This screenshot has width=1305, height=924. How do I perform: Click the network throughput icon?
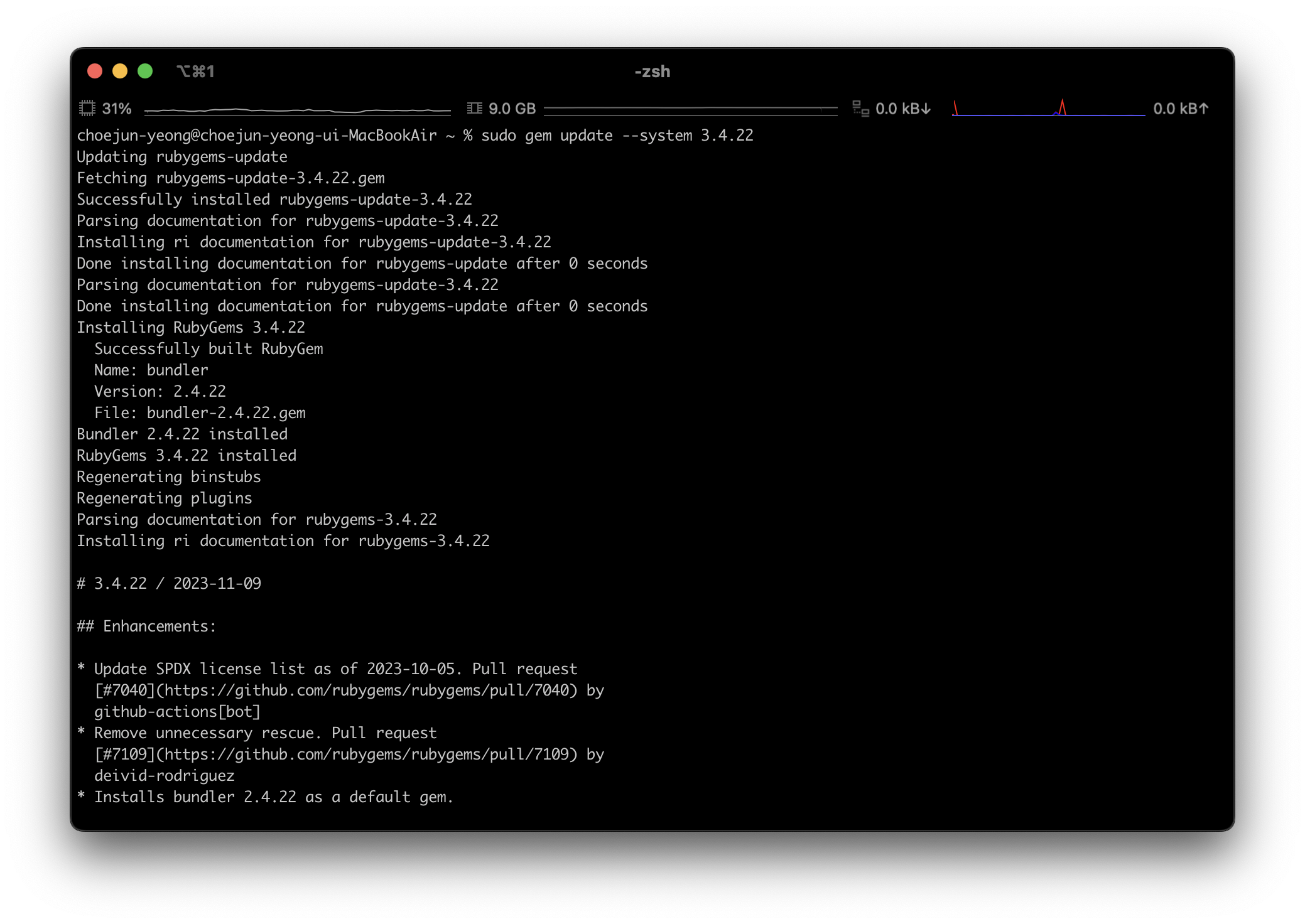tap(860, 109)
